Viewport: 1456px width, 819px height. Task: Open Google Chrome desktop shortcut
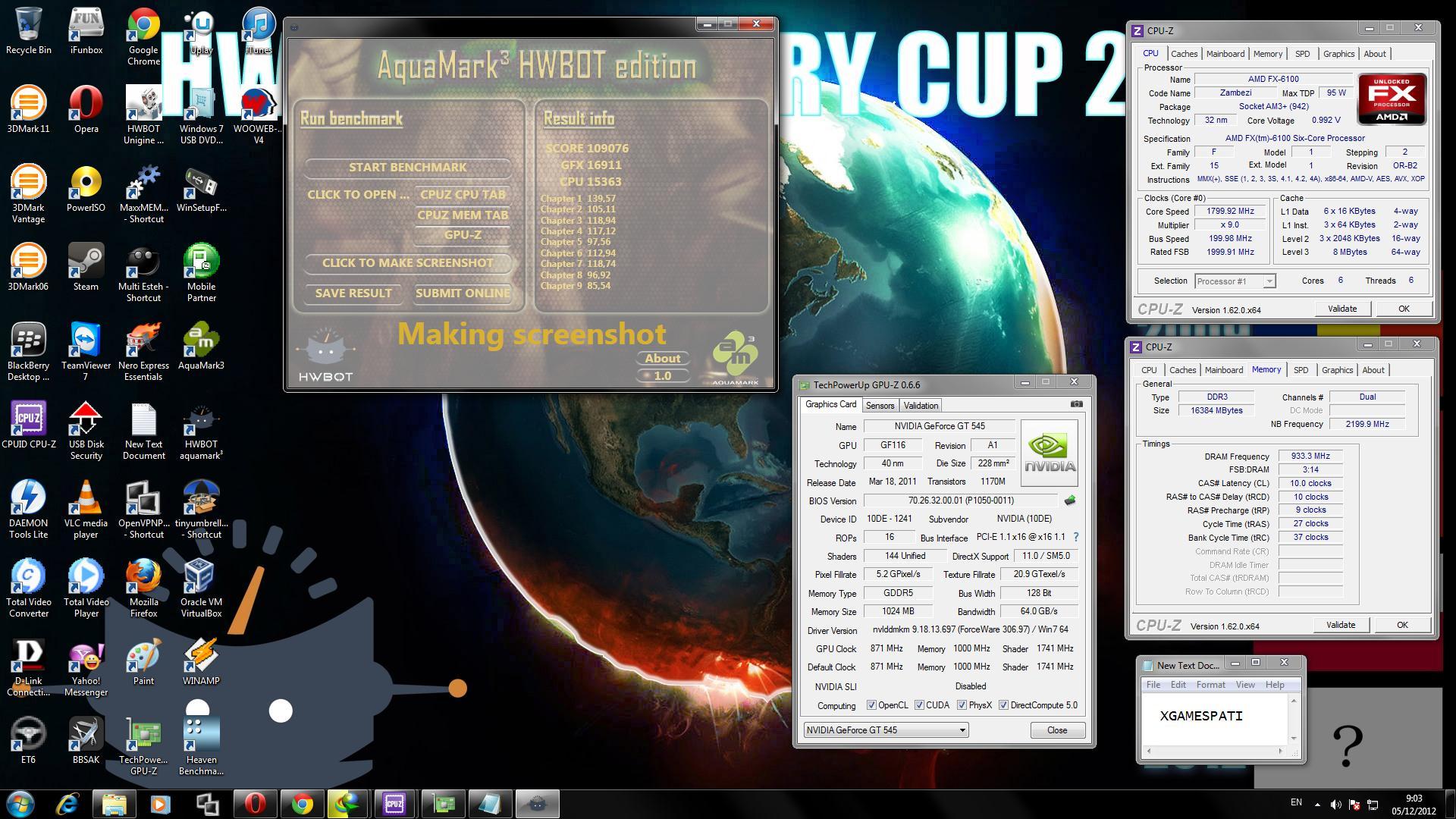tap(143, 36)
